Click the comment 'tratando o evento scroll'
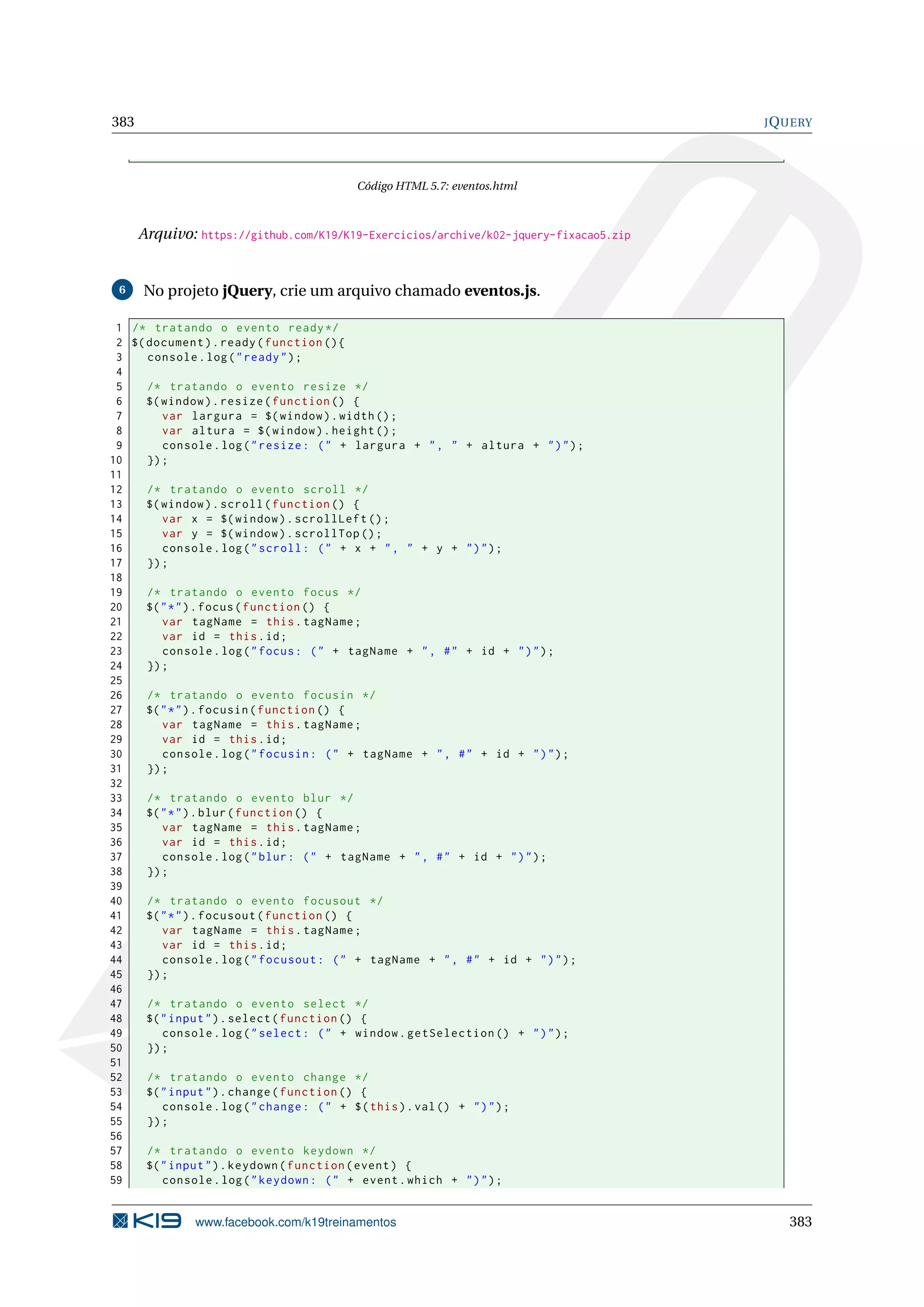This screenshot has width=924, height=1307. click(258, 490)
